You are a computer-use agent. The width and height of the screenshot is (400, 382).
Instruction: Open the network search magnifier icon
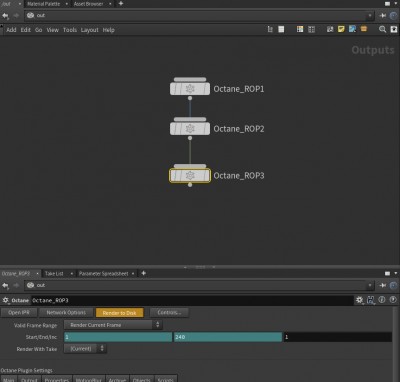tap(382, 29)
